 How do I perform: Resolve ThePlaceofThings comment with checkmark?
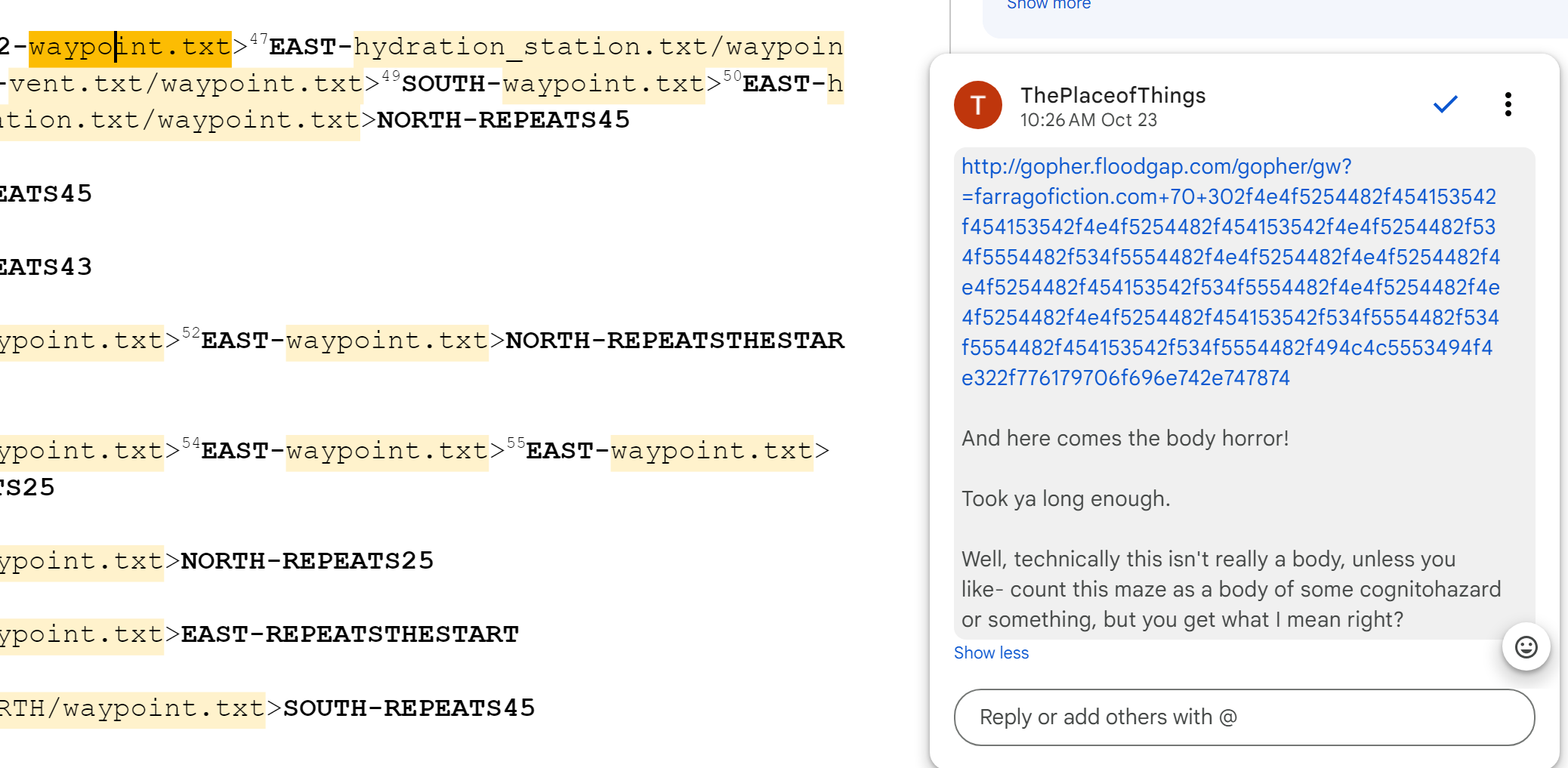1445,104
